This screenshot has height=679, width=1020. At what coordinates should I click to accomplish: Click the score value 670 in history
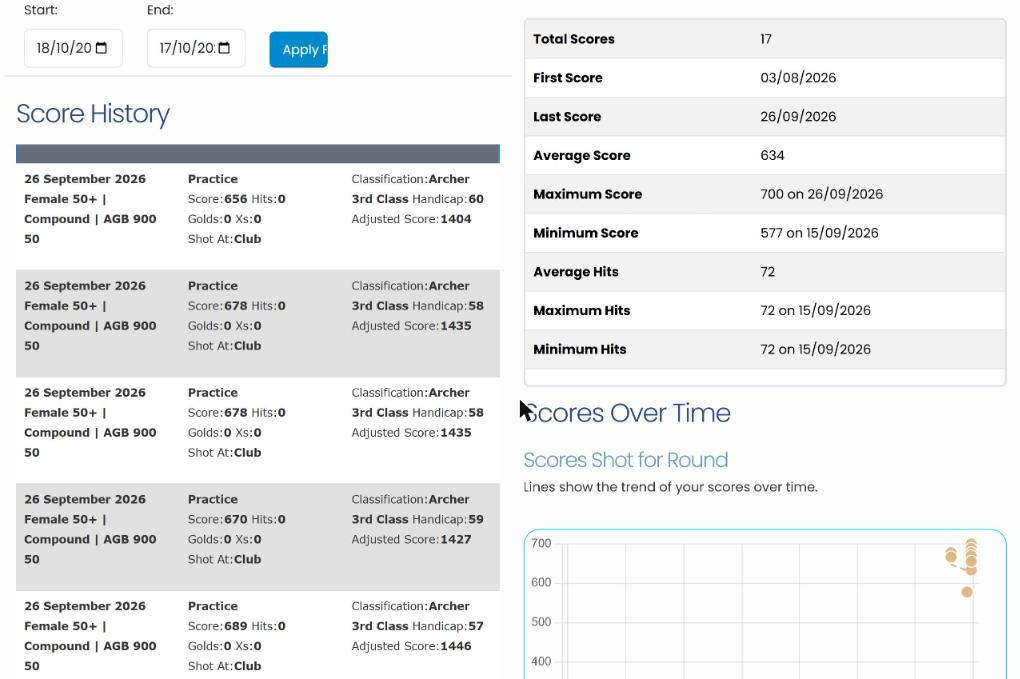tap(235, 519)
